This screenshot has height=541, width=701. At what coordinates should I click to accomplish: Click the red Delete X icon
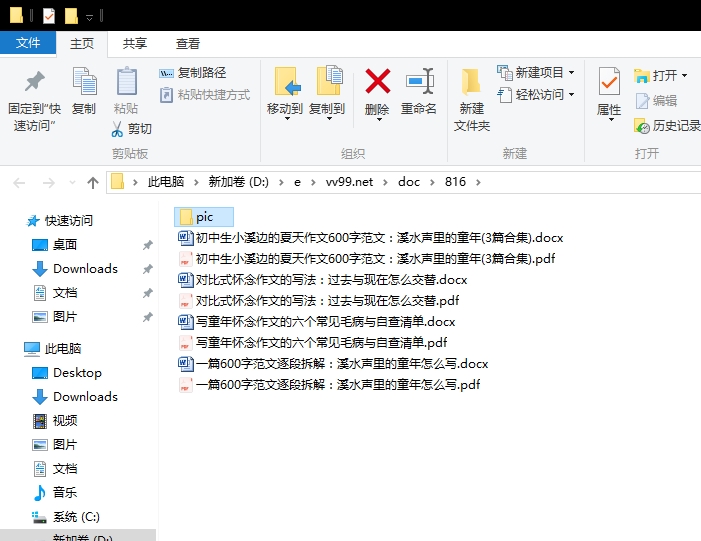click(x=378, y=81)
